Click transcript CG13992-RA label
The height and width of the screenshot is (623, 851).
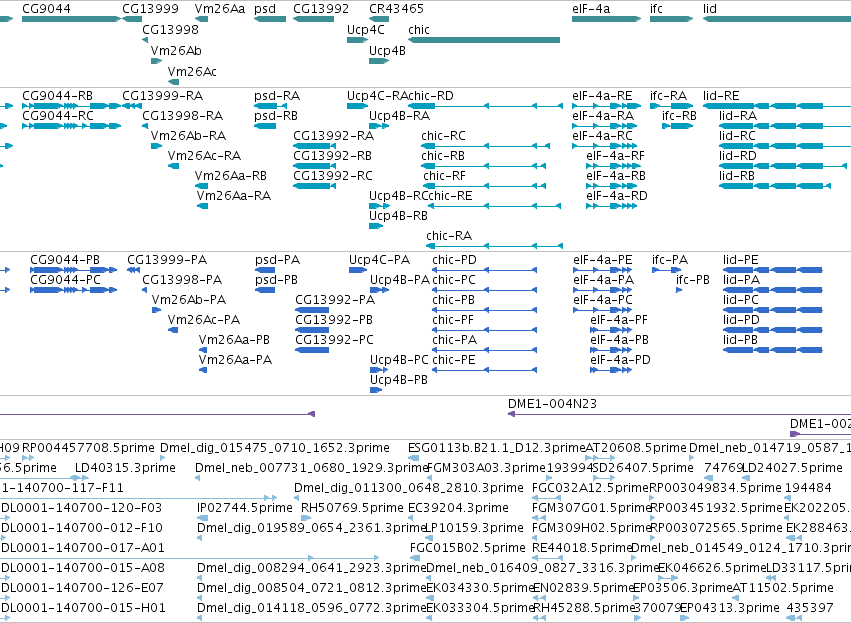(x=333, y=136)
